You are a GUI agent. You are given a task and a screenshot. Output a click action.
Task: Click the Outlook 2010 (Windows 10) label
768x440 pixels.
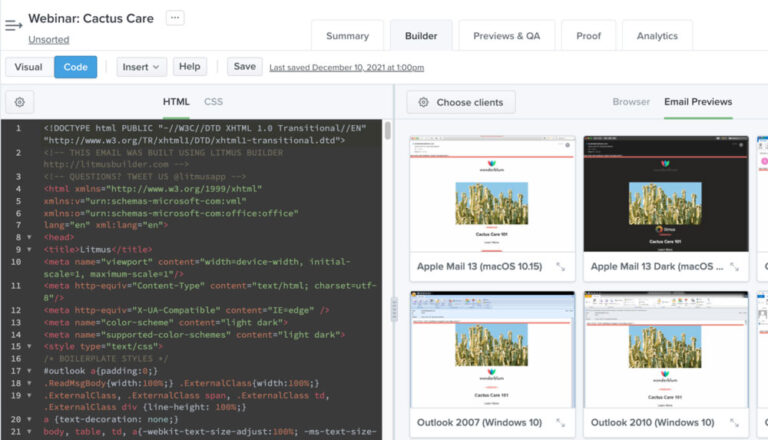click(652, 422)
